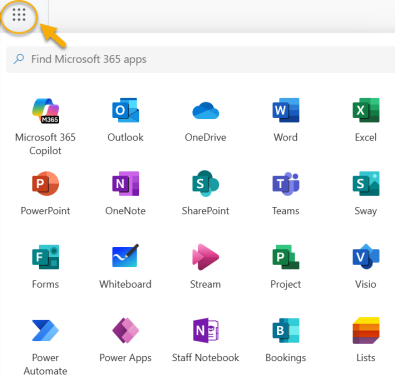Image resolution: width=395 pixels, height=380 pixels.
Task: Open the Power Apps icon
Action: coord(125,330)
